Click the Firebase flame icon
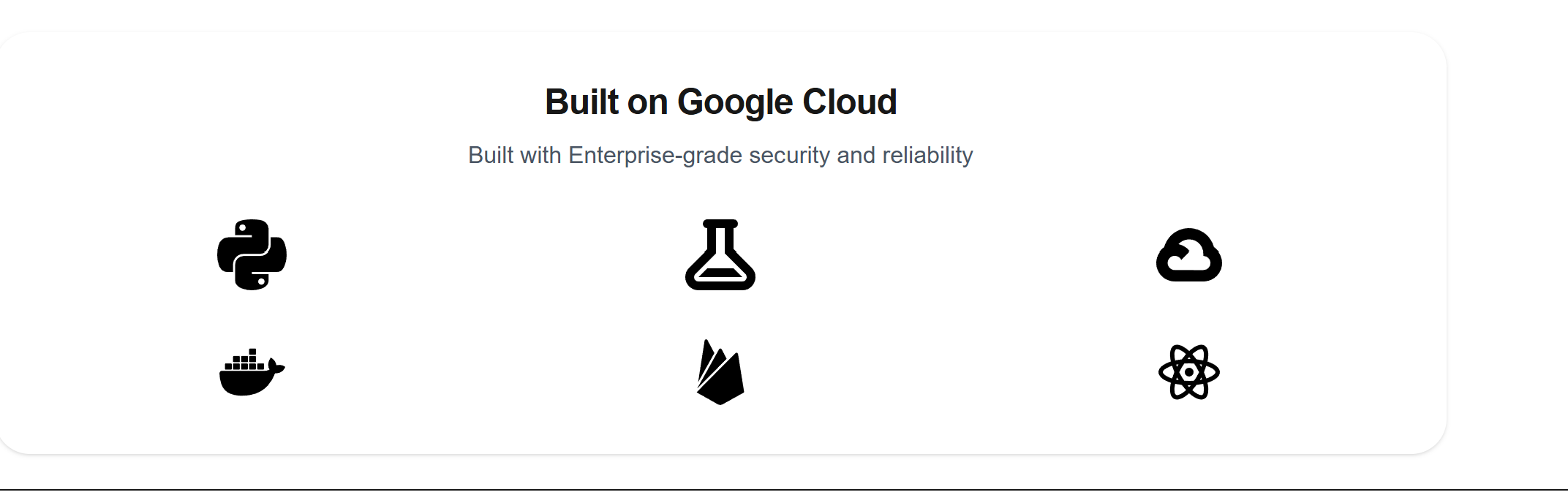1568x503 pixels. click(720, 372)
